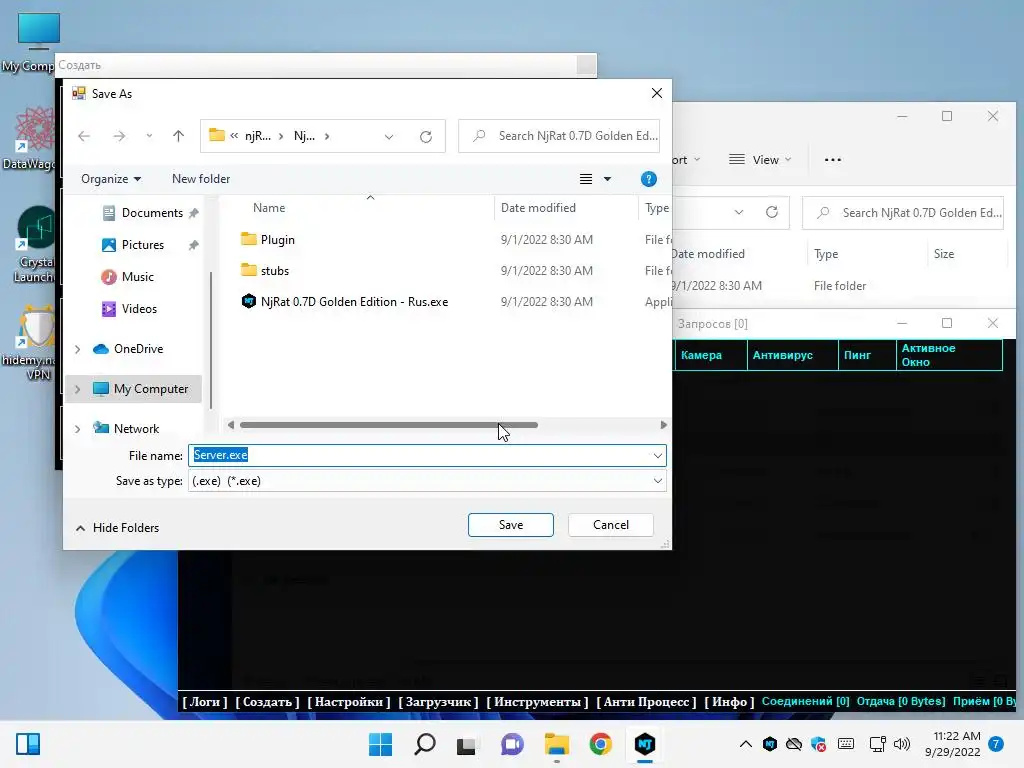1024x768 pixels.
Task: Click the forward arrow in Save As
Action: tap(119, 136)
